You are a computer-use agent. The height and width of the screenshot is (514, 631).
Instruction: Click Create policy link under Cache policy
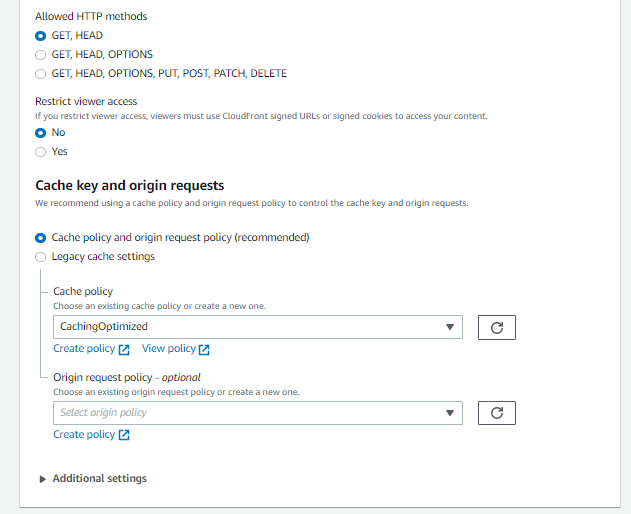click(84, 349)
